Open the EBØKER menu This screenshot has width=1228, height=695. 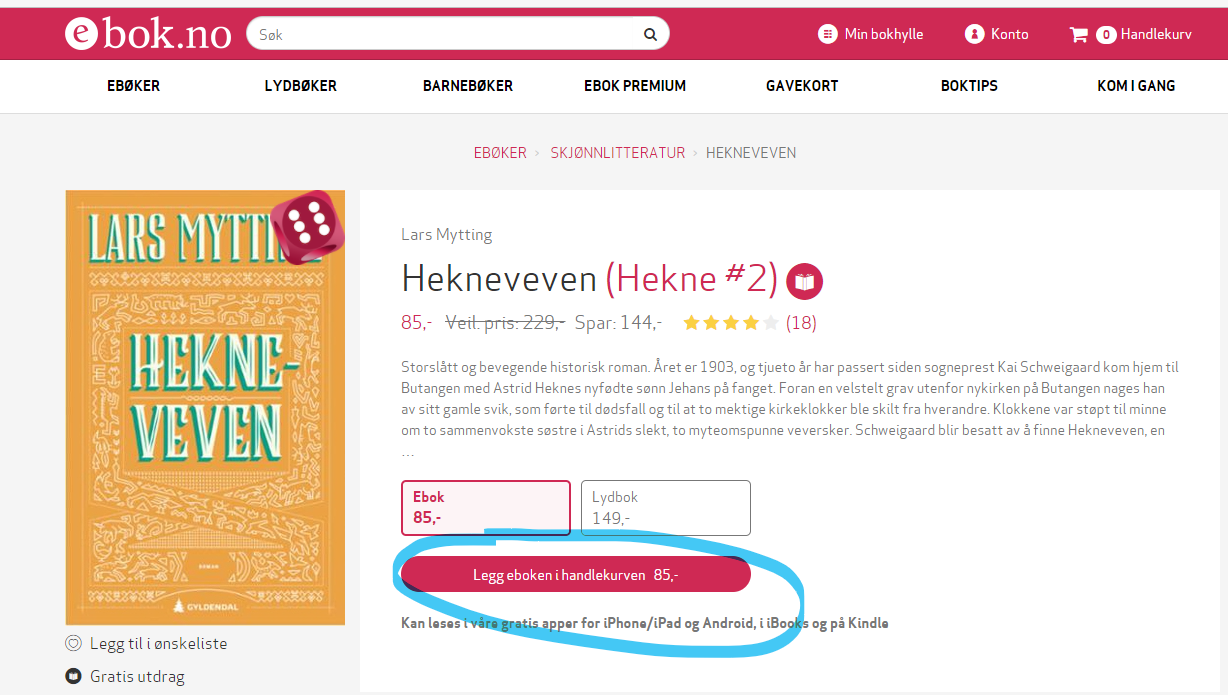click(x=133, y=86)
